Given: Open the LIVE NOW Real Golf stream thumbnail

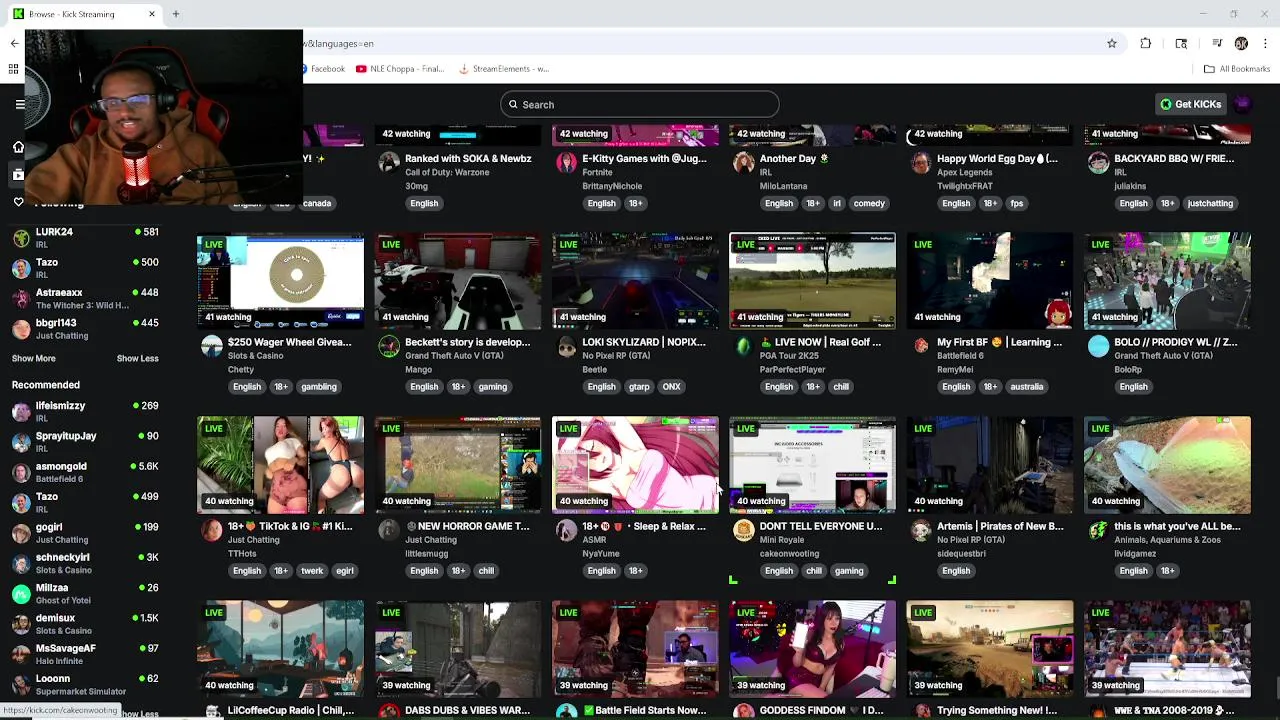Looking at the screenshot, I should (812, 281).
